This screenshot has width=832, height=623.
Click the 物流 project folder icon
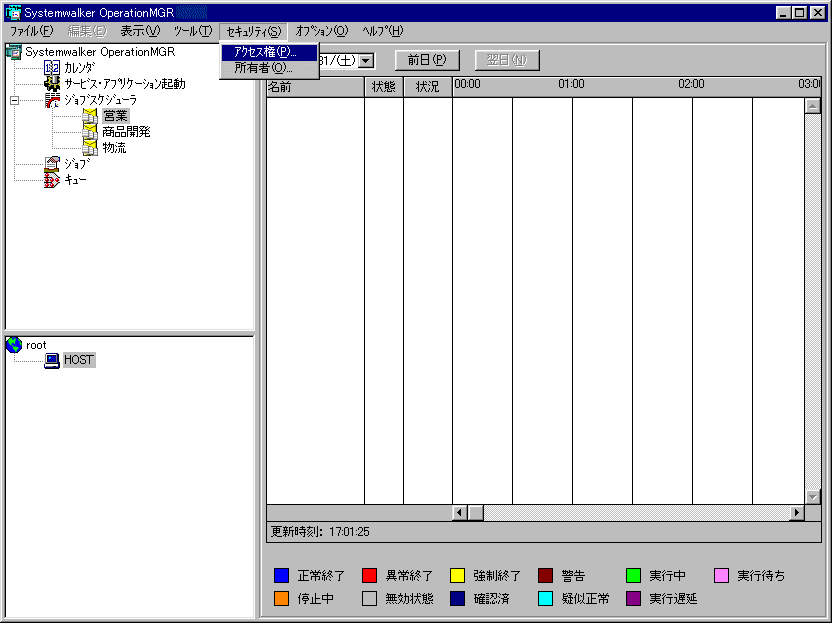[90, 148]
